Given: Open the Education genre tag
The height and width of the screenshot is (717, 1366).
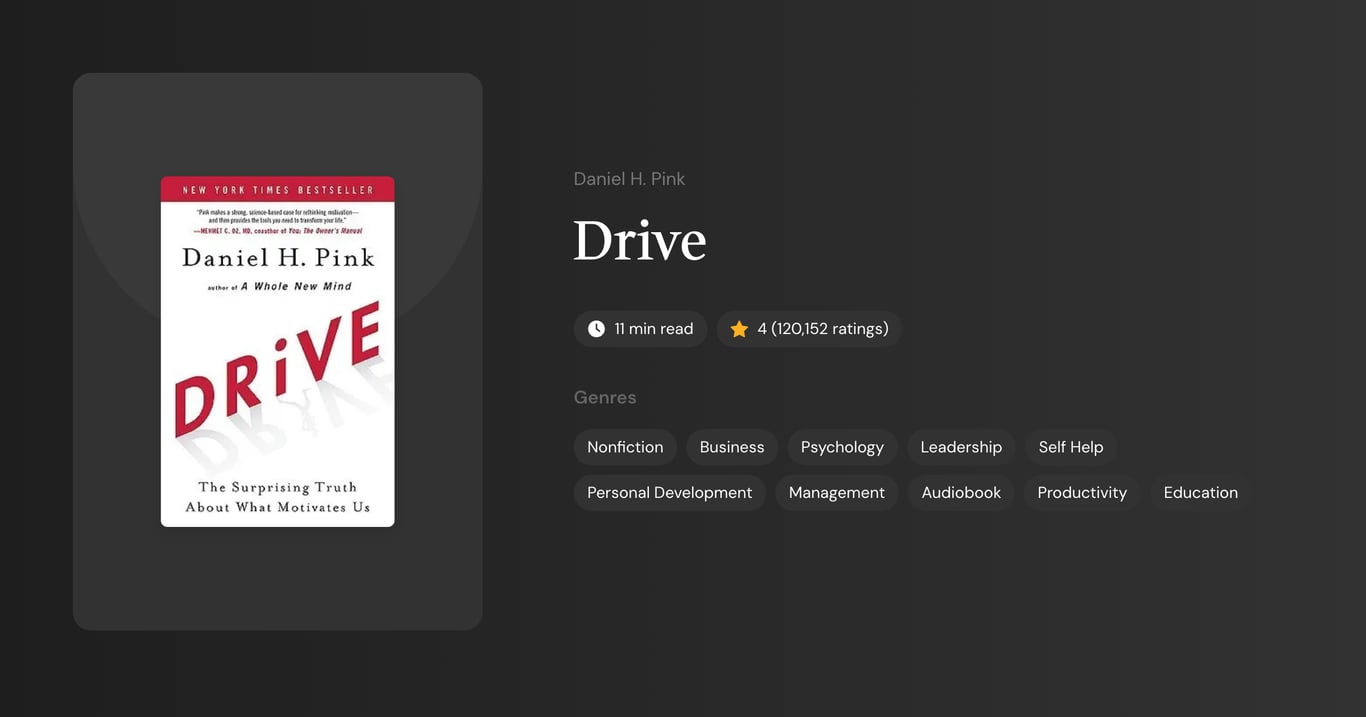Looking at the screenshot, I should pyautogui.click(x=1201, y=493).
